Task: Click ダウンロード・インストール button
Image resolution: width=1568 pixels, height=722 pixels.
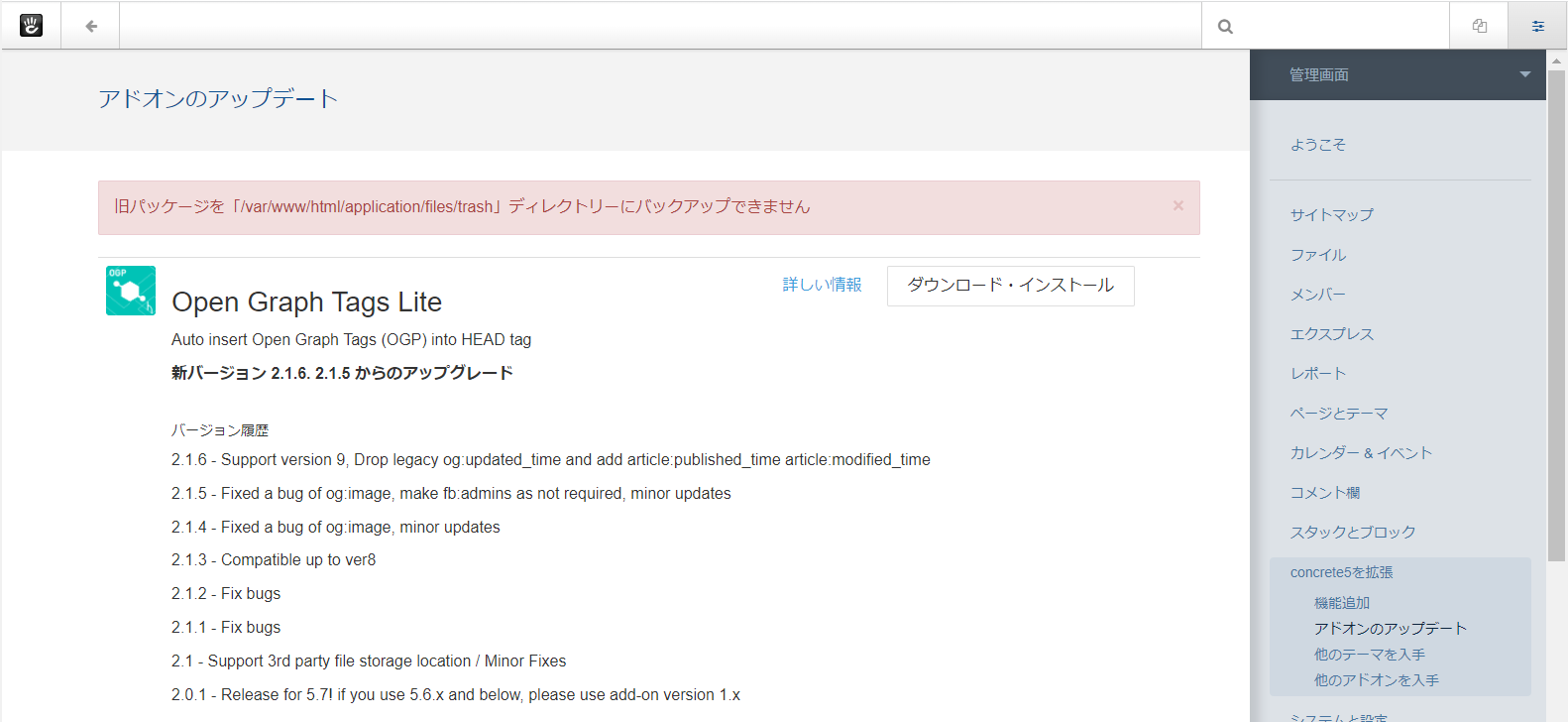Action: coord(1010,286)
